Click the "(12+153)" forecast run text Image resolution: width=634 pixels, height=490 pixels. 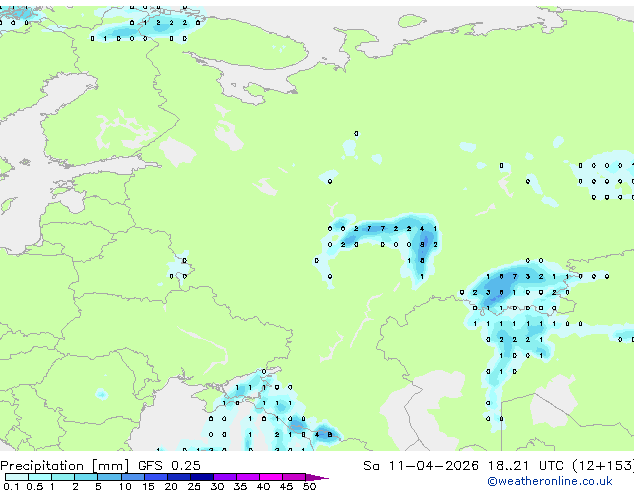point(603,466)
